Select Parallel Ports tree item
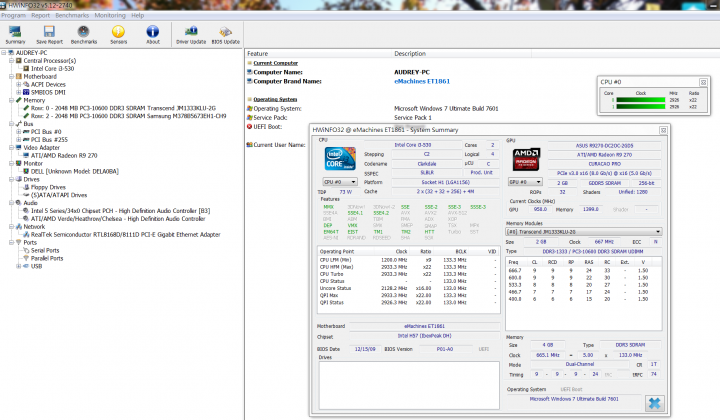Image resolution: width=720 pixels, height=420 pixels. point(47,258)
